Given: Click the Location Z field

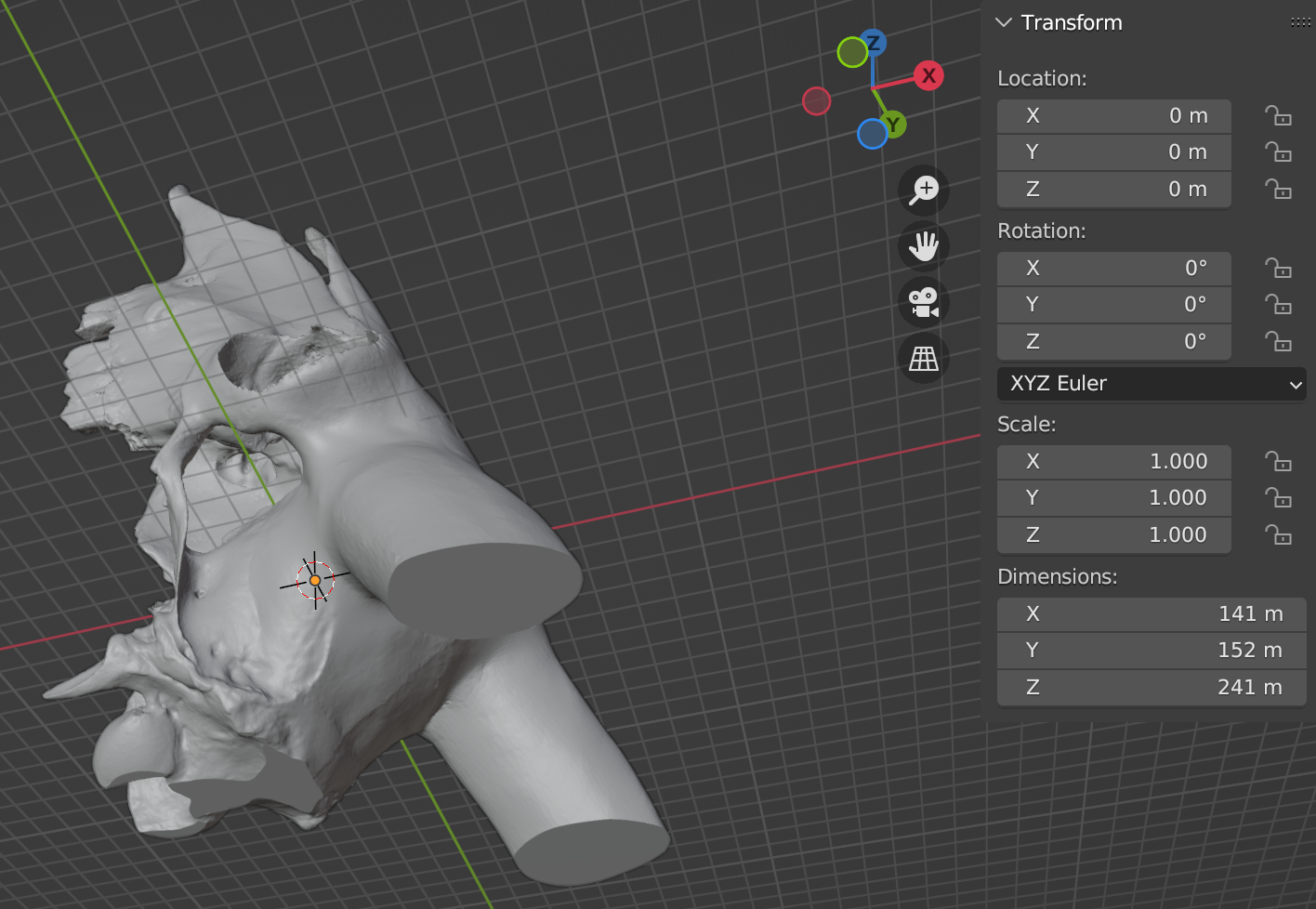Looking at the screenshot, I should tap(1114, 190).
